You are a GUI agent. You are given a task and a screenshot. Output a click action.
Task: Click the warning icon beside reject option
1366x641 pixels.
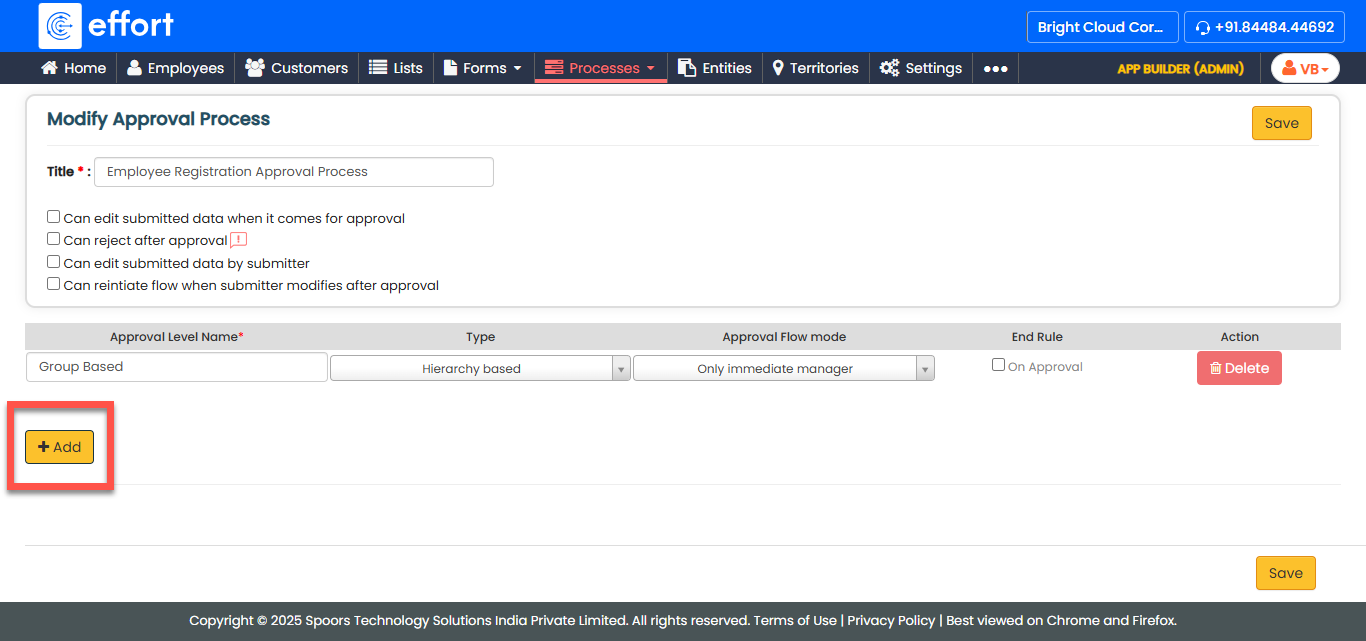[x=238, y=240]
